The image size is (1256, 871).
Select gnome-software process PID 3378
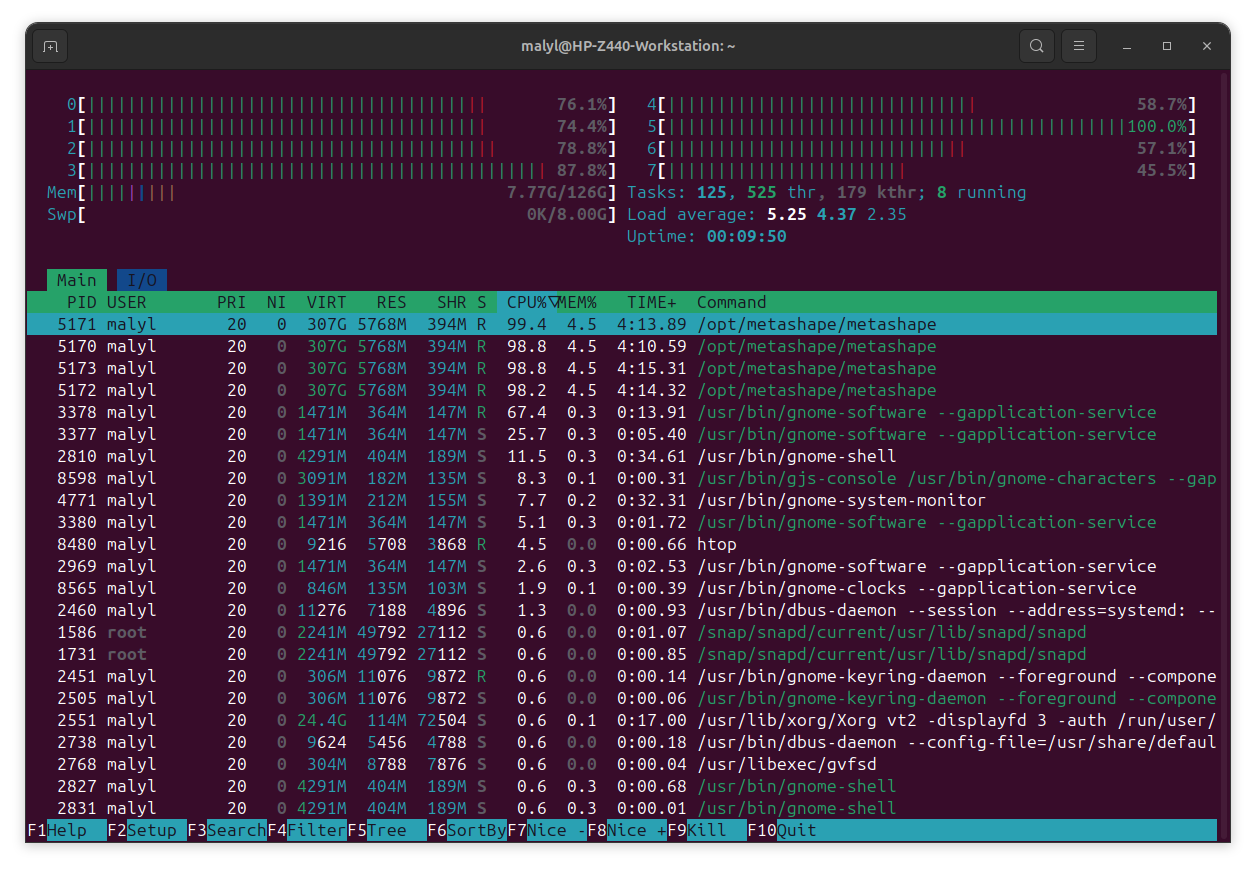pos(622,412)
